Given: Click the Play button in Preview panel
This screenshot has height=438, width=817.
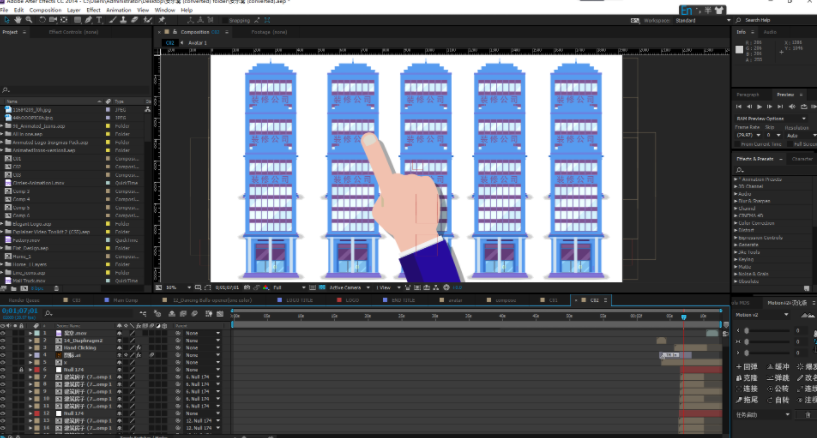Looking at the screenshot, I should [759, 106].
